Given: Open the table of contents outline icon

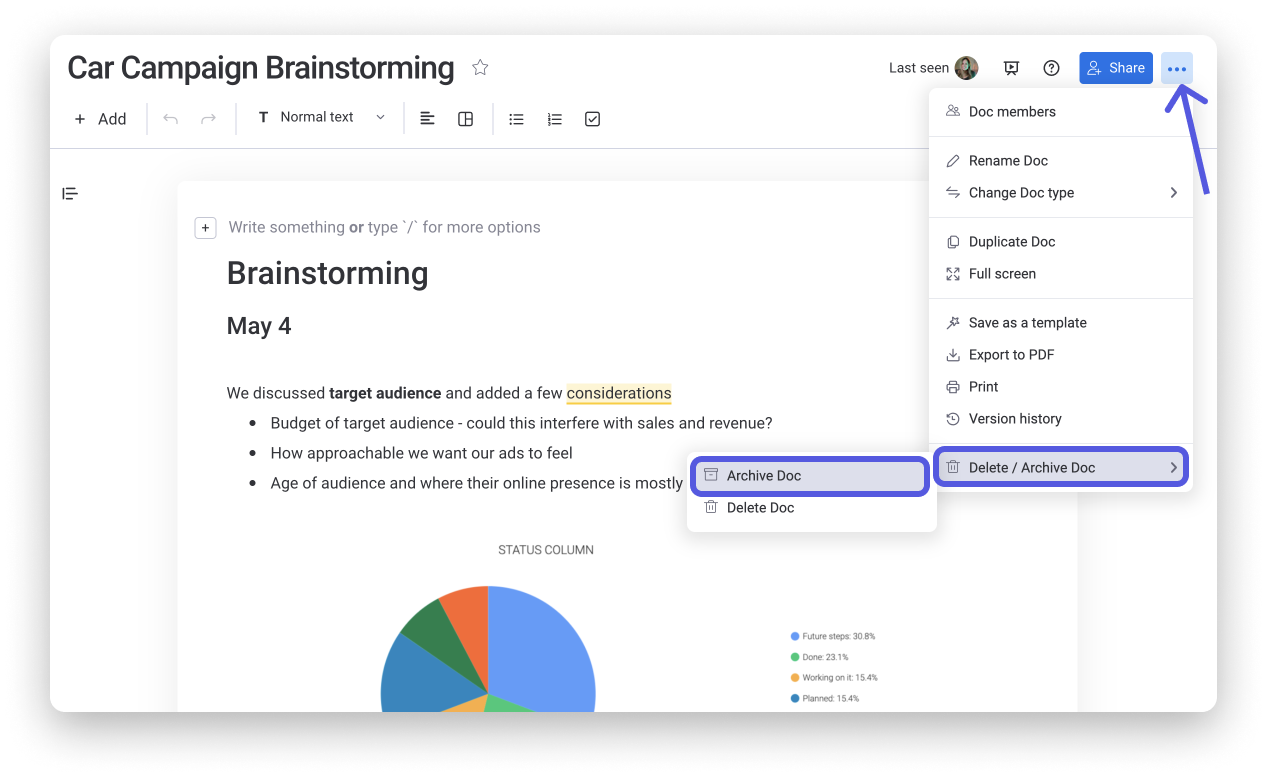Looking at the screenshot, I should (x=70, y=193).
